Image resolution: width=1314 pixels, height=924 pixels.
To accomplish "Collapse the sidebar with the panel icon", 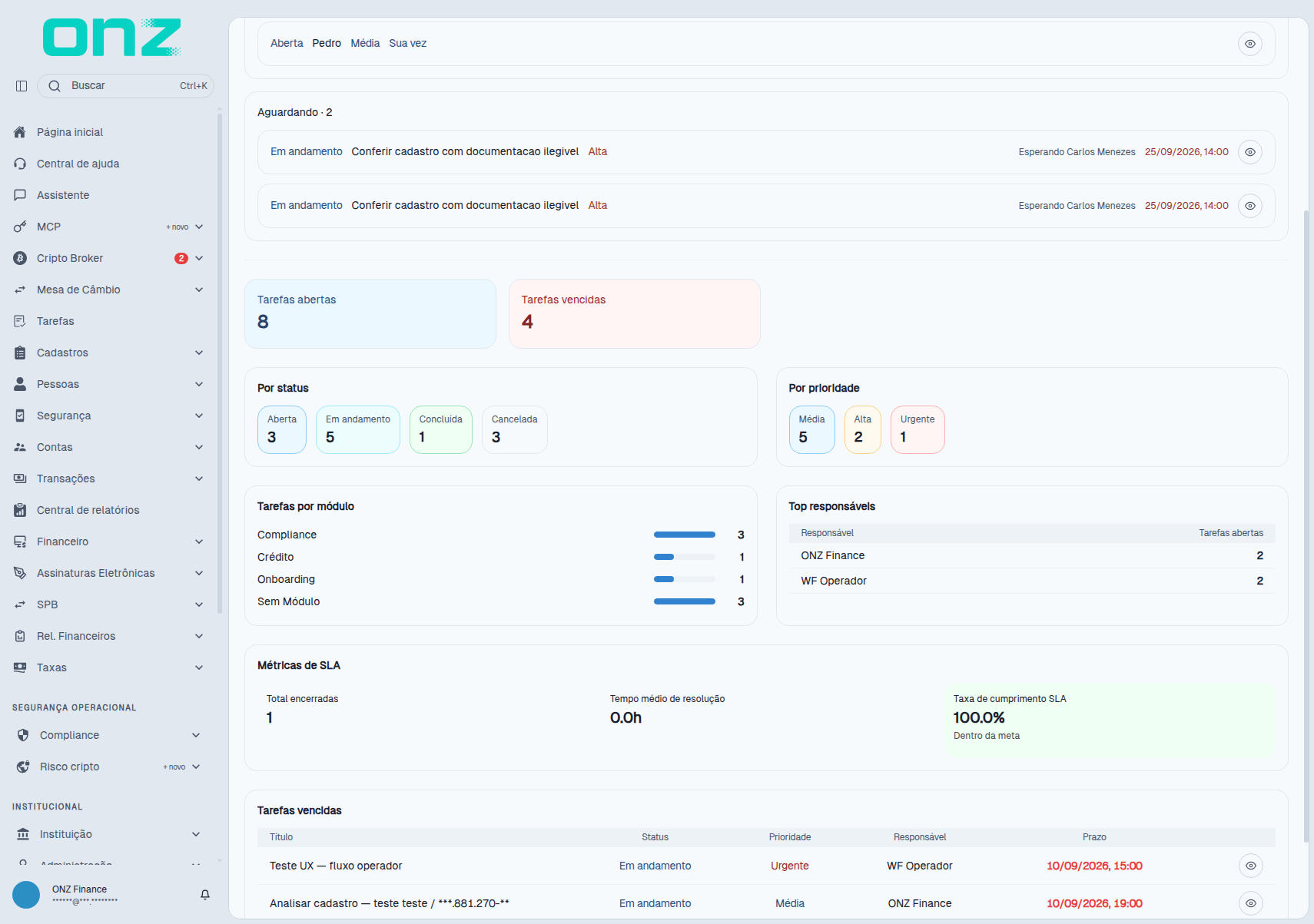I will pos(22,86).
